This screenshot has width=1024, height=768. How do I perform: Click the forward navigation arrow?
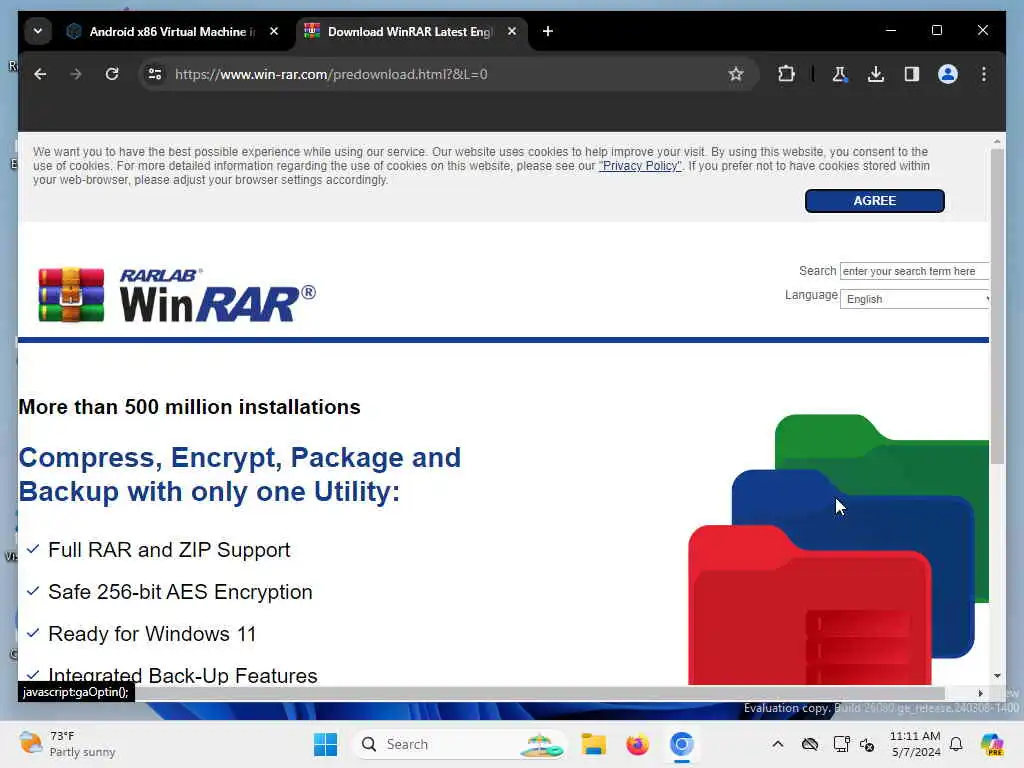coord(76,74)
